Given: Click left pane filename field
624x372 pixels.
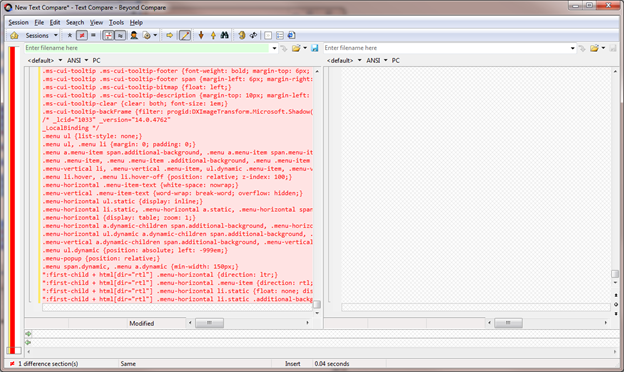Looking at the screenshot, I should click(147, 48).
